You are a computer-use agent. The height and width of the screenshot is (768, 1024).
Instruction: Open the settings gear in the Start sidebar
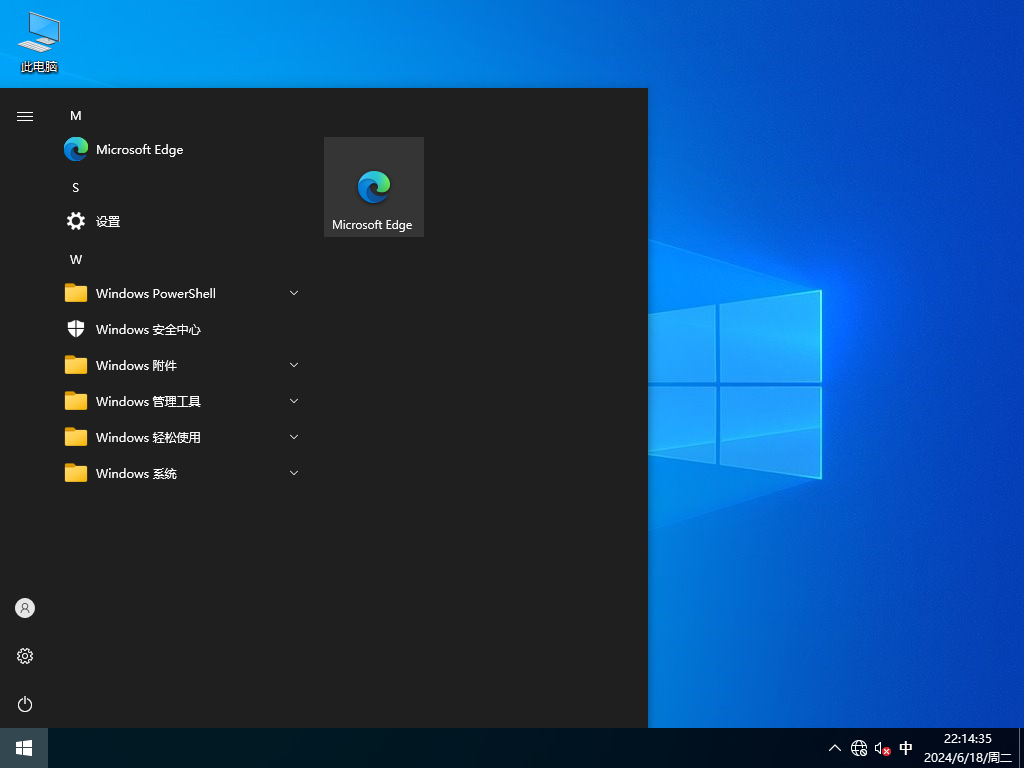pyautogui.click(x=24, y=656)
